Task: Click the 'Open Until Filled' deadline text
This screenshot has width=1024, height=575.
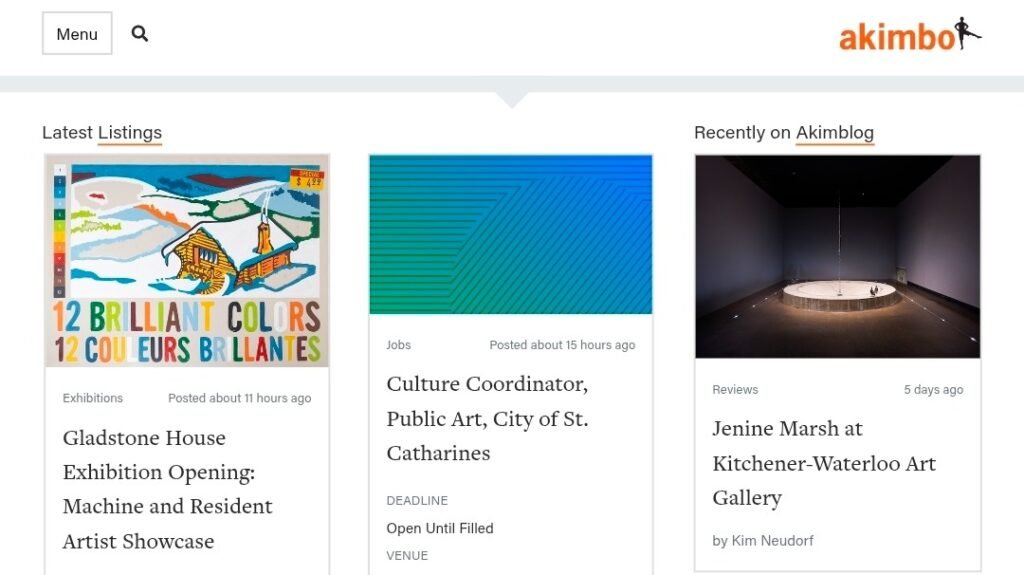Action: (440, 528)
